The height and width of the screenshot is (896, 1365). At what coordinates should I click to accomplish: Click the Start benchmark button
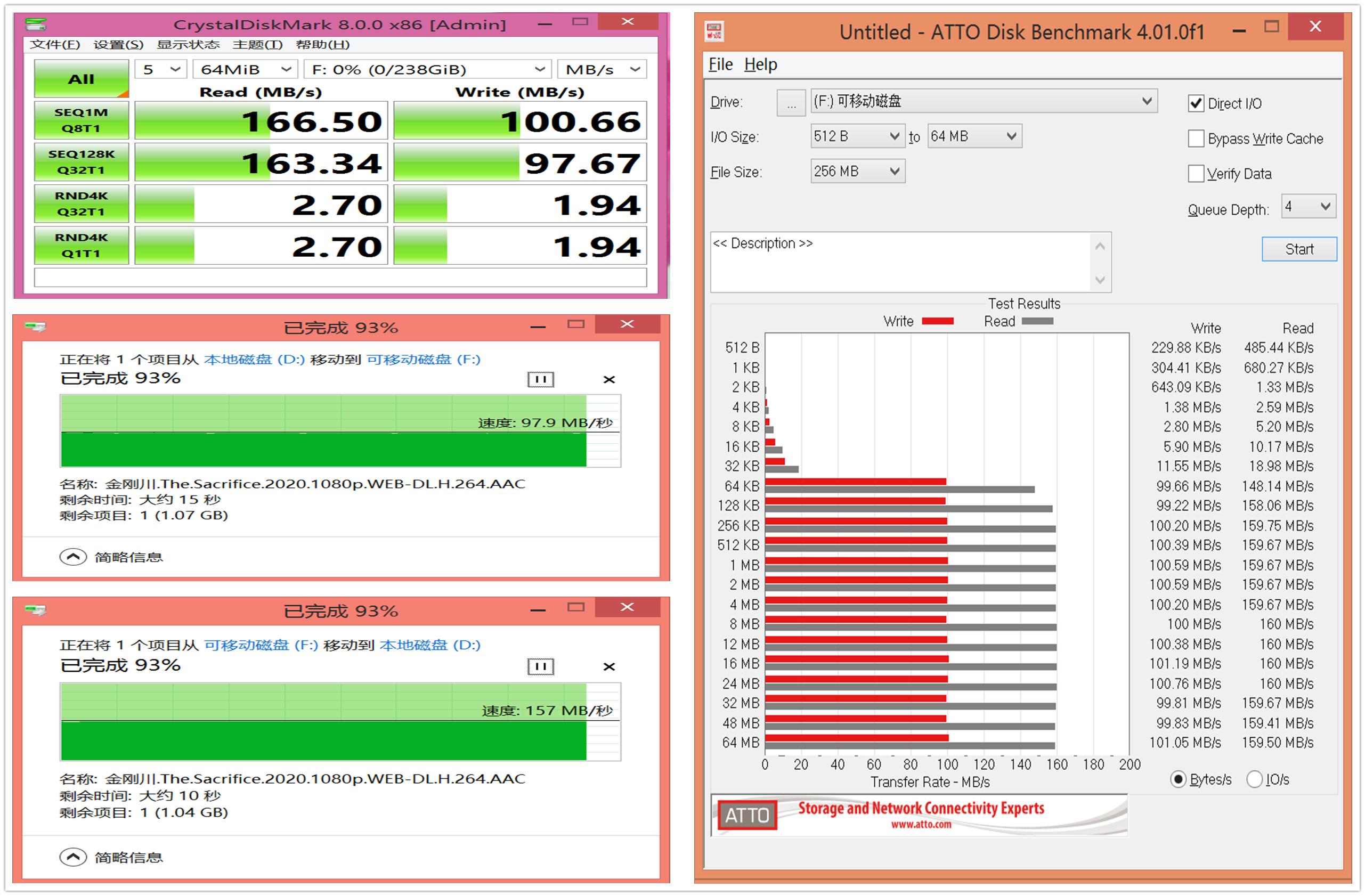click(1298, 249)
